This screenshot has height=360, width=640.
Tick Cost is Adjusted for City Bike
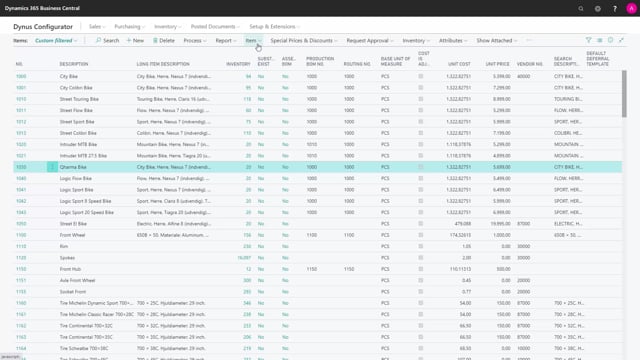(421, 76)
